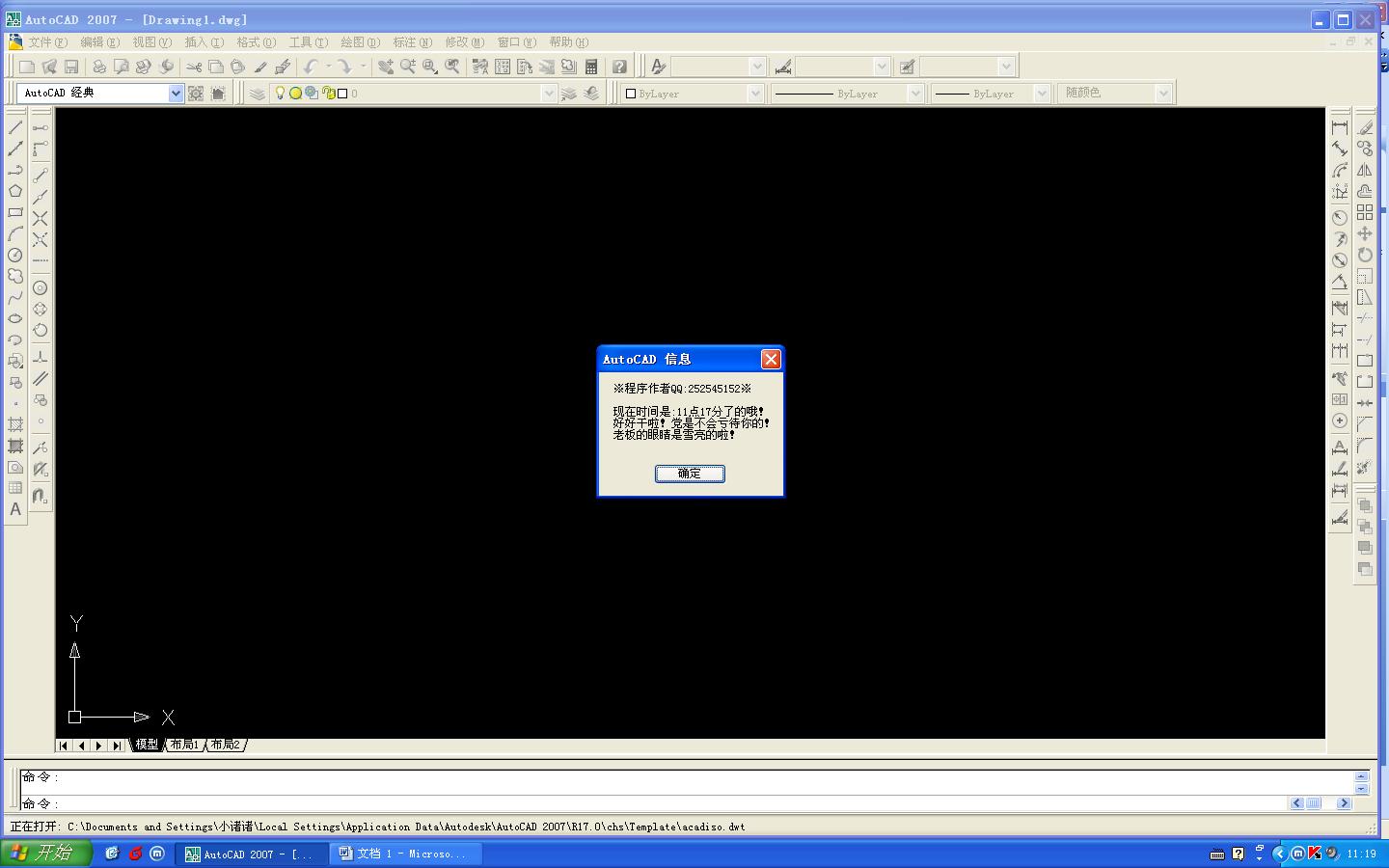Select the Rectangle draw tool
This screenshot has width=1389, height=868.
click(x=15, y=212)
